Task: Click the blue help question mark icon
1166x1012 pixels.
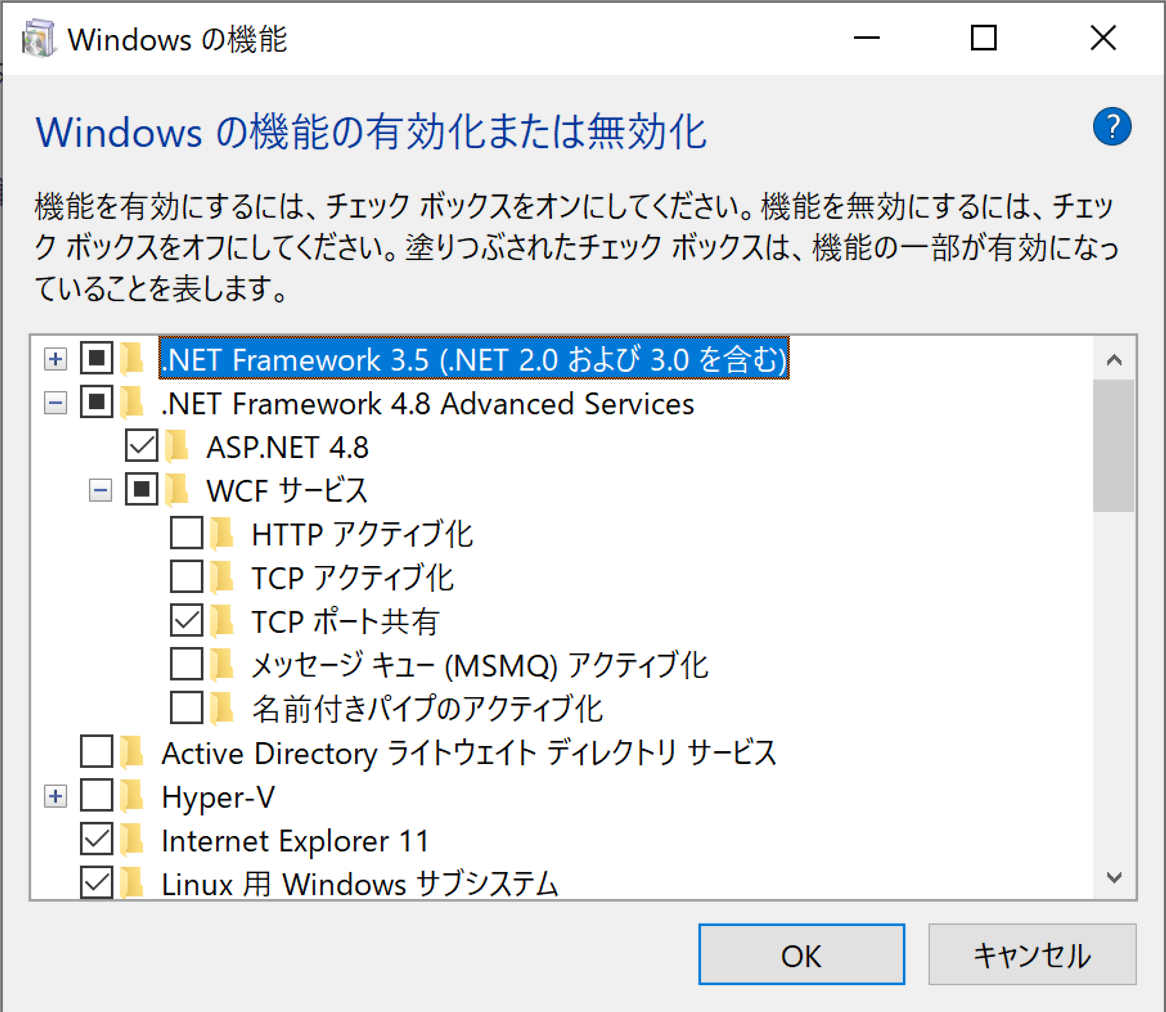Action: 1112,126
